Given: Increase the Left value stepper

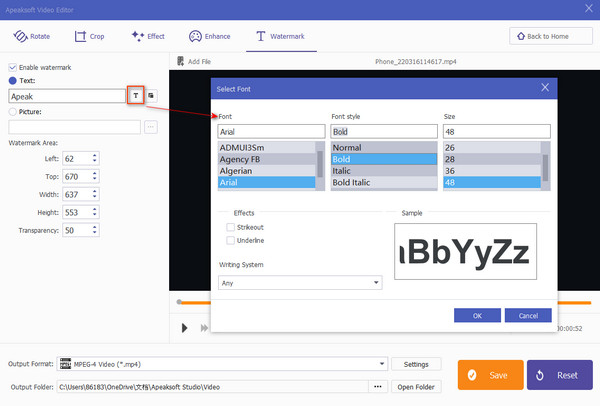Looking at the screenshot, I should pos(95,155).
